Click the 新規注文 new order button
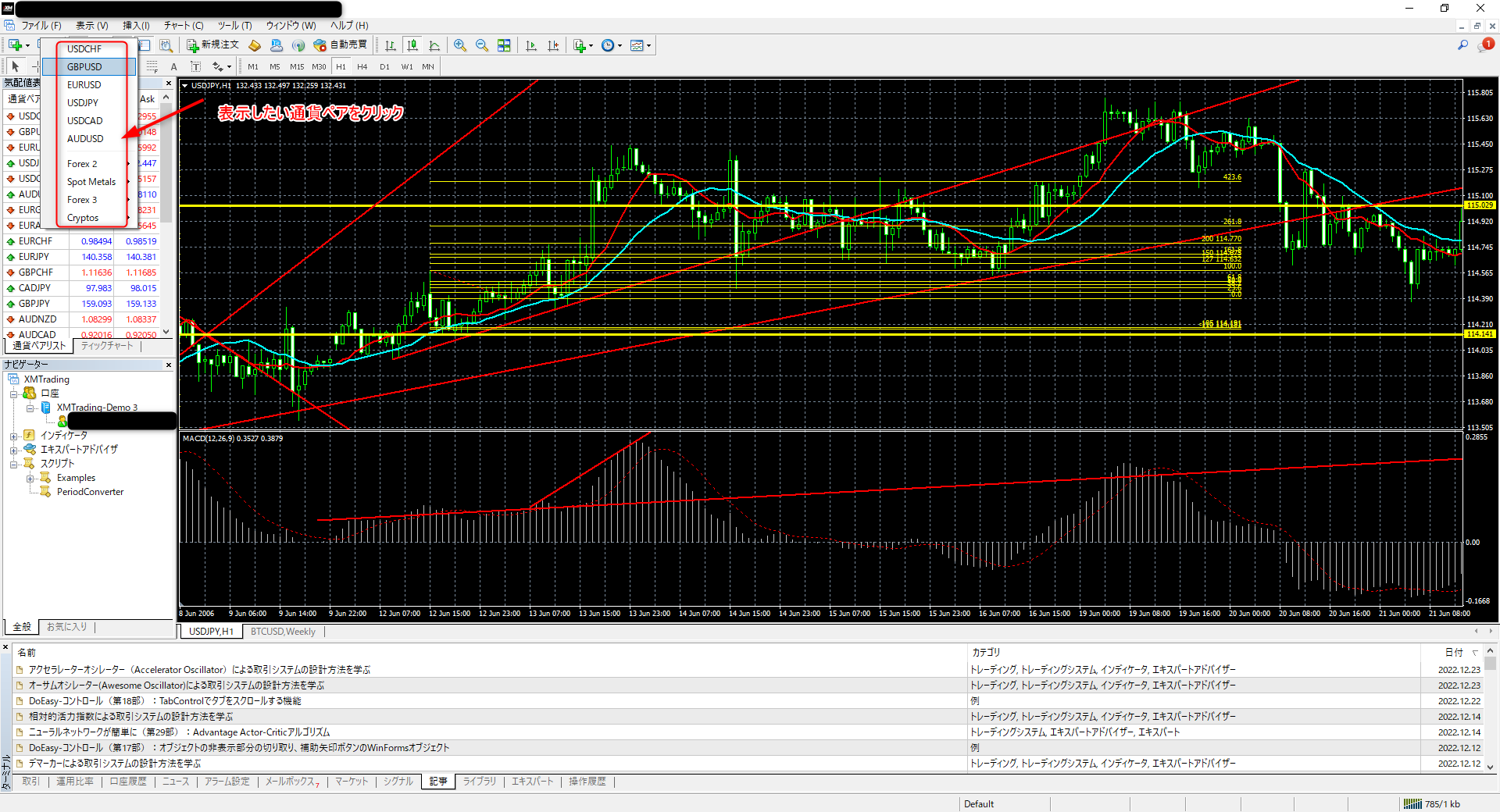 click(212, 45)
